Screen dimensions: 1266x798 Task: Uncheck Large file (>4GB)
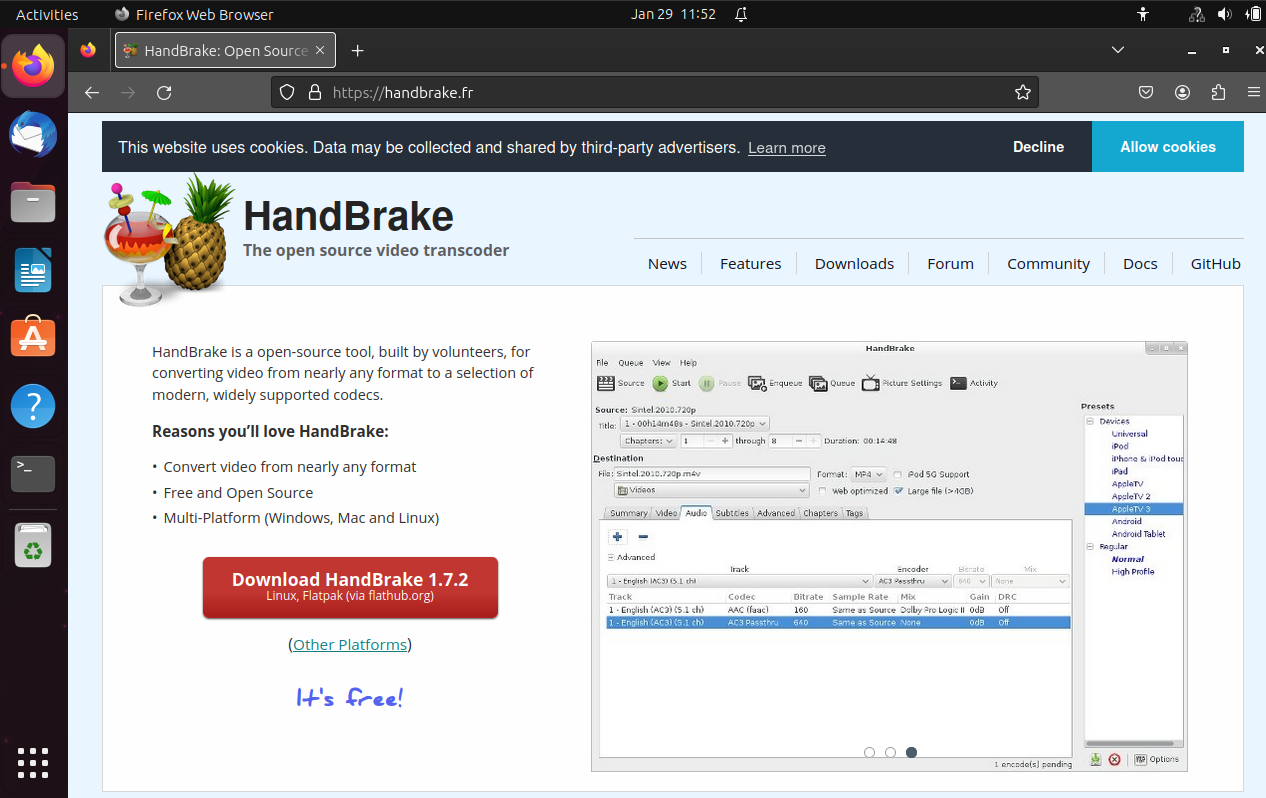[x=898, y=489]
